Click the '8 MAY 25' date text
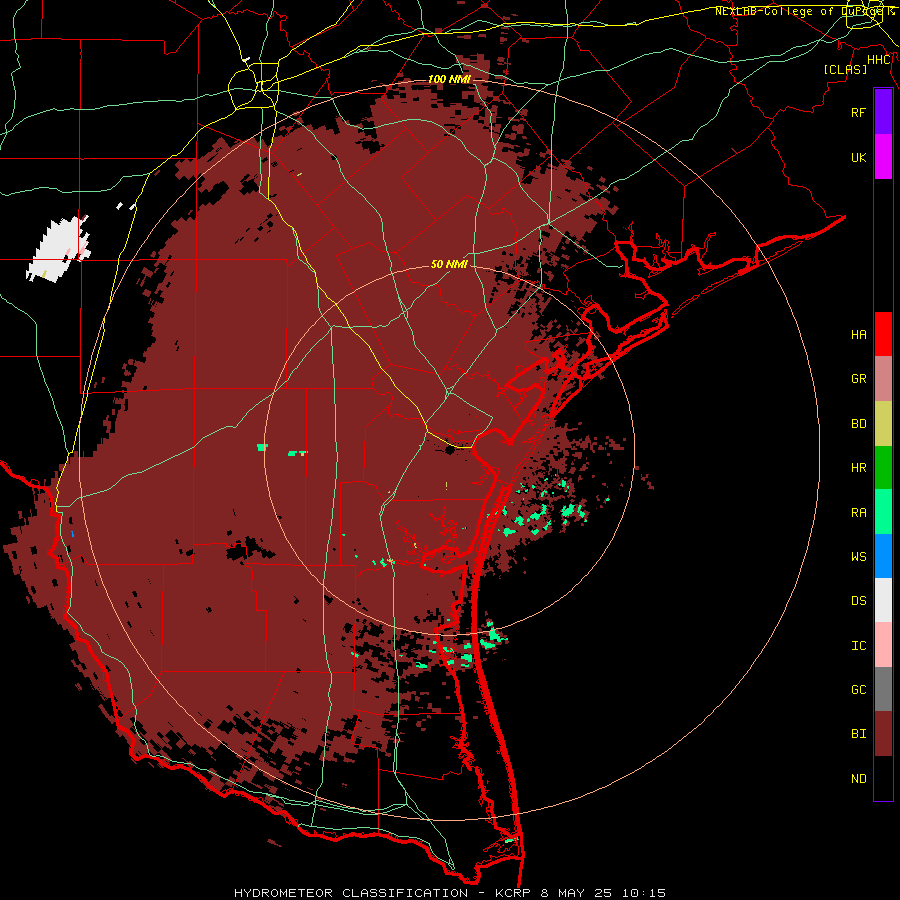The image size is (900, 900). coord(576,893)
